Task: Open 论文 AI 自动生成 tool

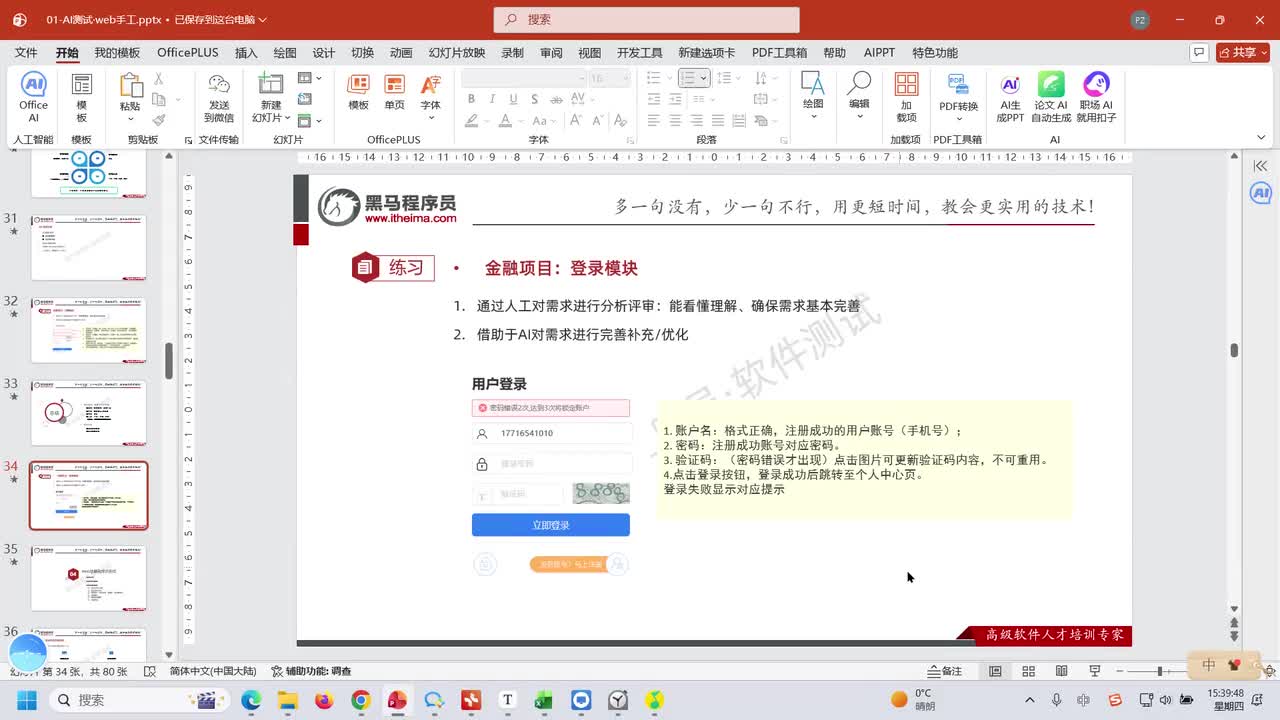Action: pyautogui.click(x=1051, y=97)
